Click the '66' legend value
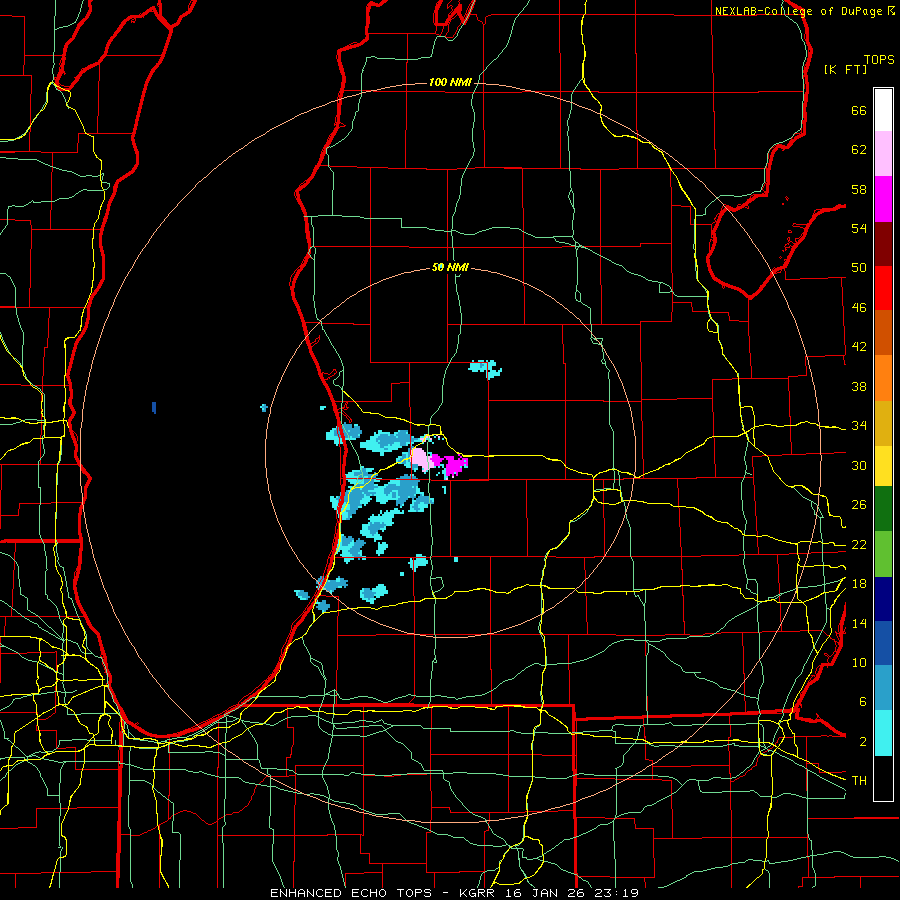Image resolution: width=900 pixels, height=900 pixels. (859, 111)
